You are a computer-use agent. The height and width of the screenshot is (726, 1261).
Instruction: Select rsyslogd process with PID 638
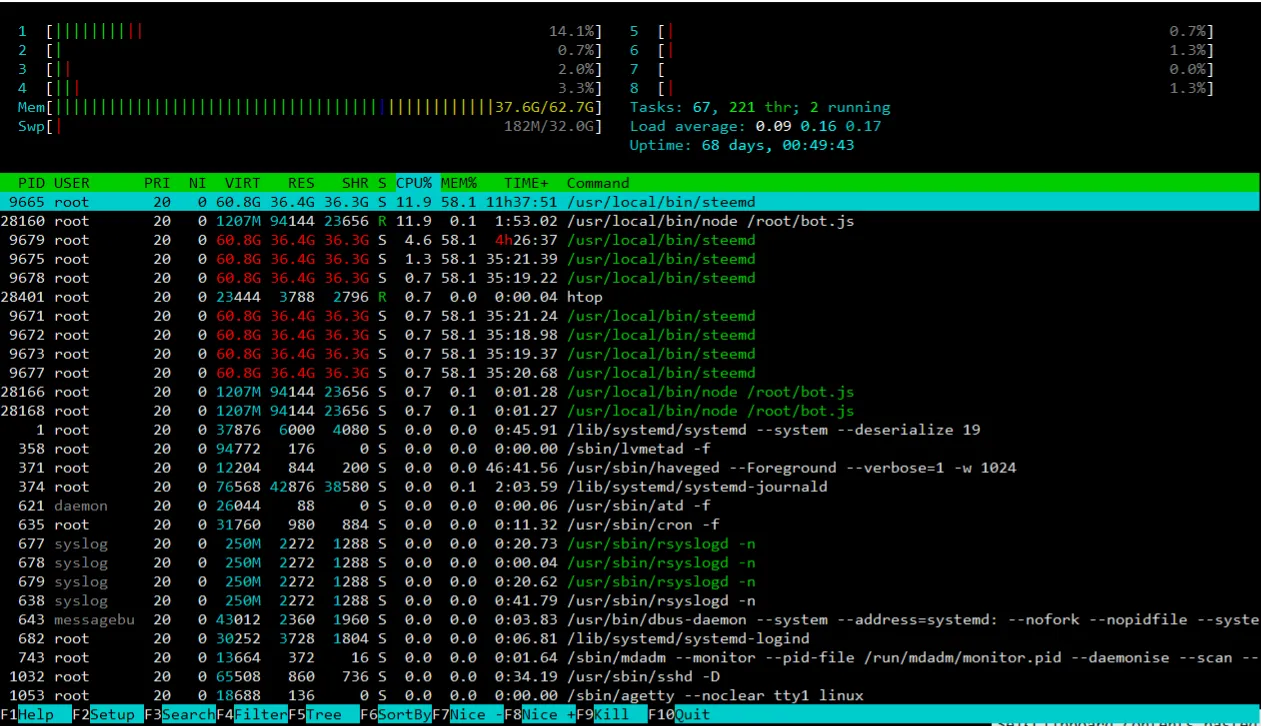click(630, 601)
